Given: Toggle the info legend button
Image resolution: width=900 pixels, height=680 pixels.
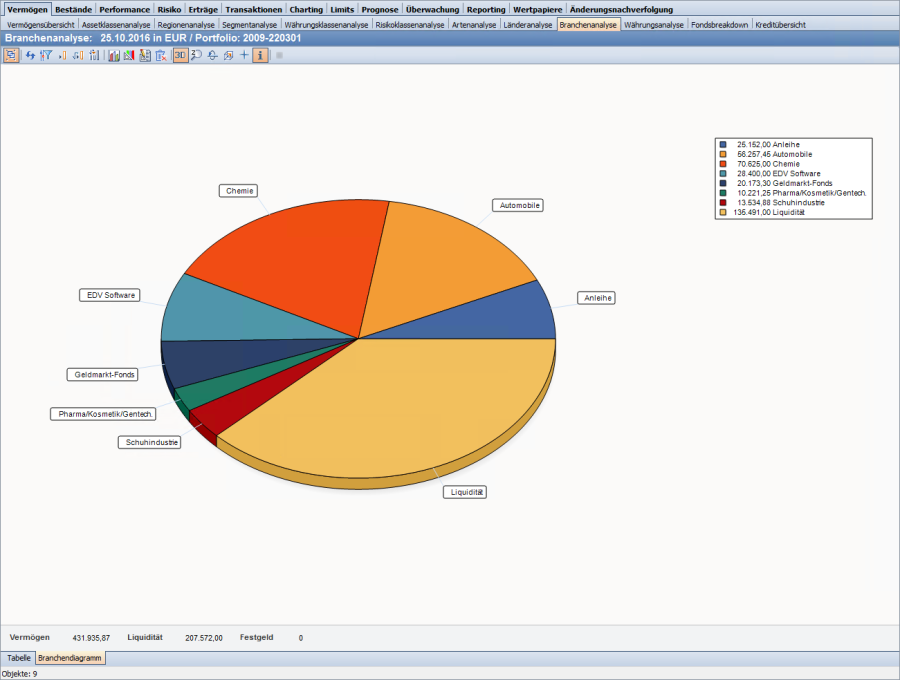Looking at the screenshot, I should [x=260, y=55].
